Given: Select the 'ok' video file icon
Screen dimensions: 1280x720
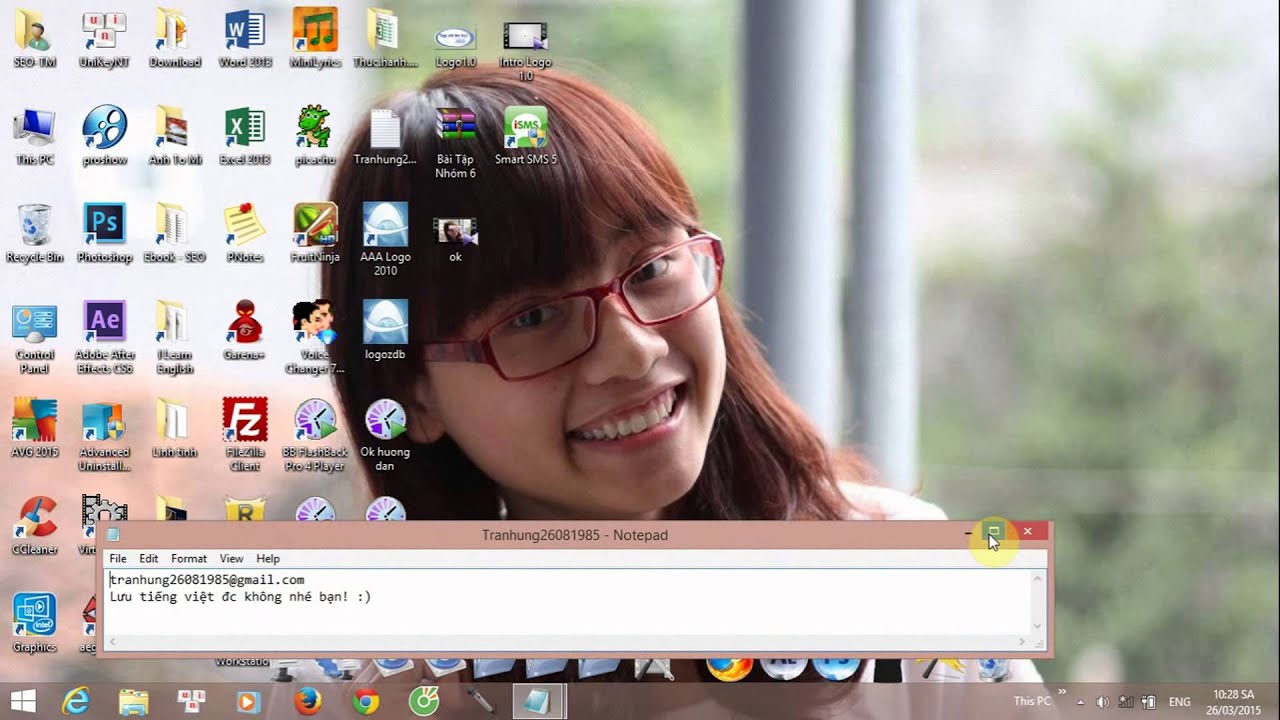Looking at the screenshot, I should [x=455, y=239].
